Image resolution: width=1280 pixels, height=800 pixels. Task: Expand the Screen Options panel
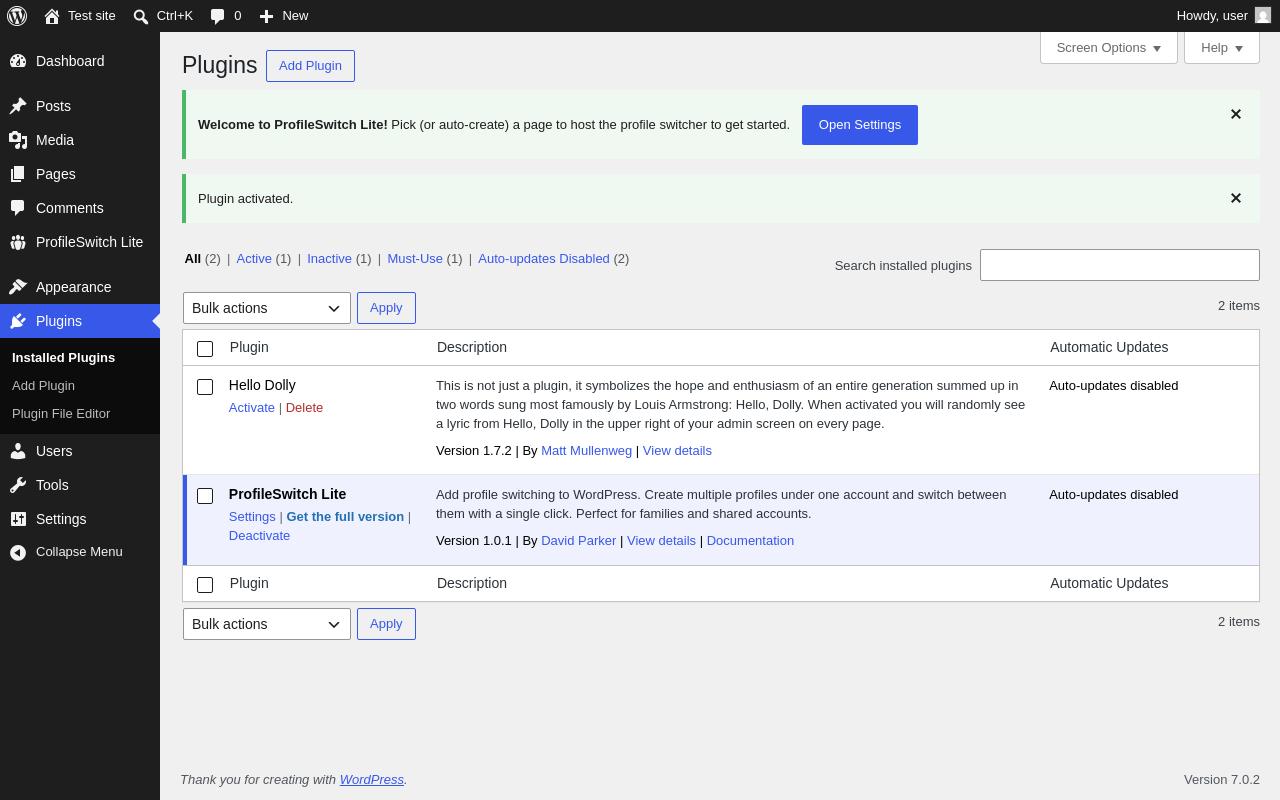pyautogui.click(x=1109, y=47)
